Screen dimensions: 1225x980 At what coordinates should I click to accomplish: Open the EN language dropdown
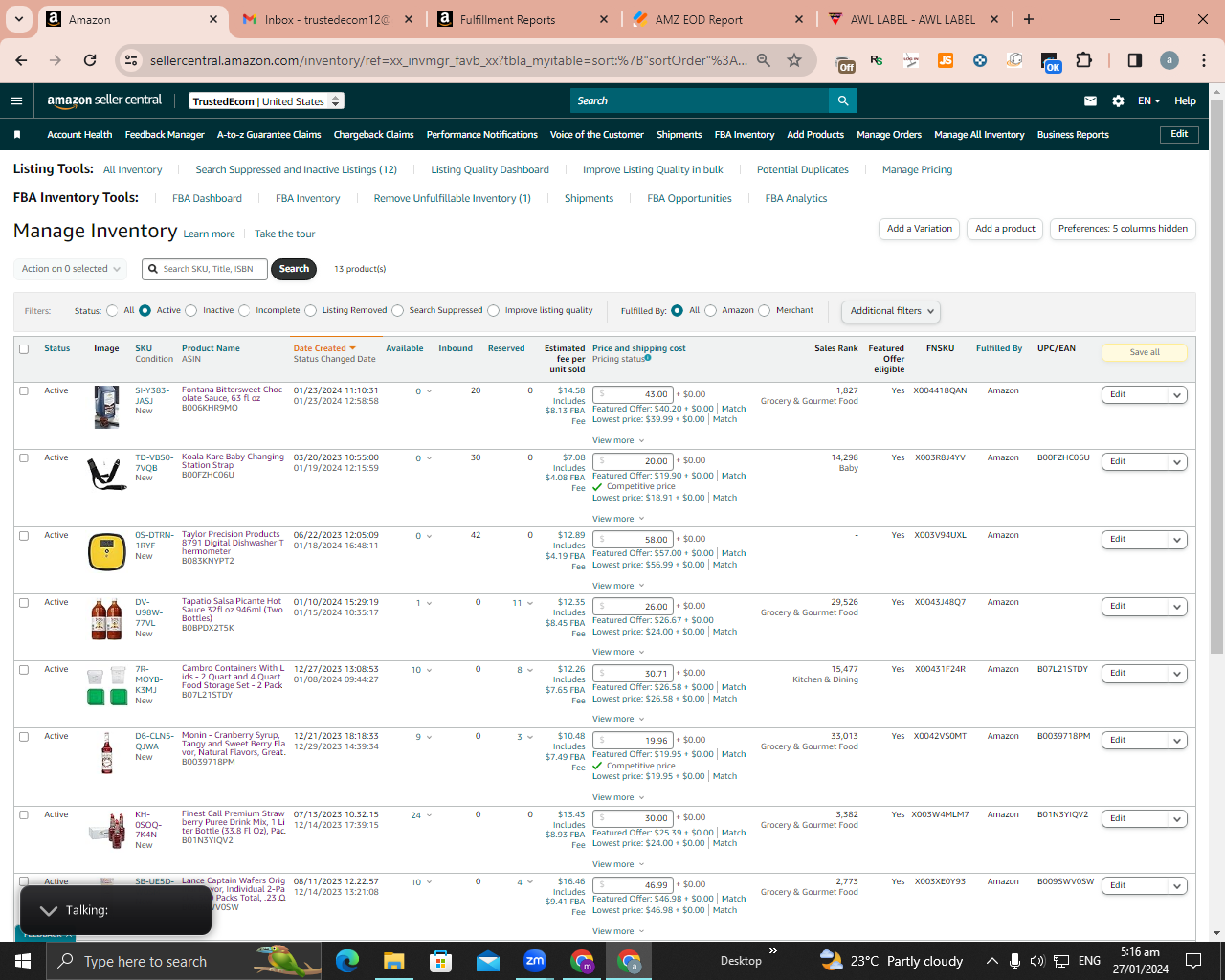[x=1148, y=100]
